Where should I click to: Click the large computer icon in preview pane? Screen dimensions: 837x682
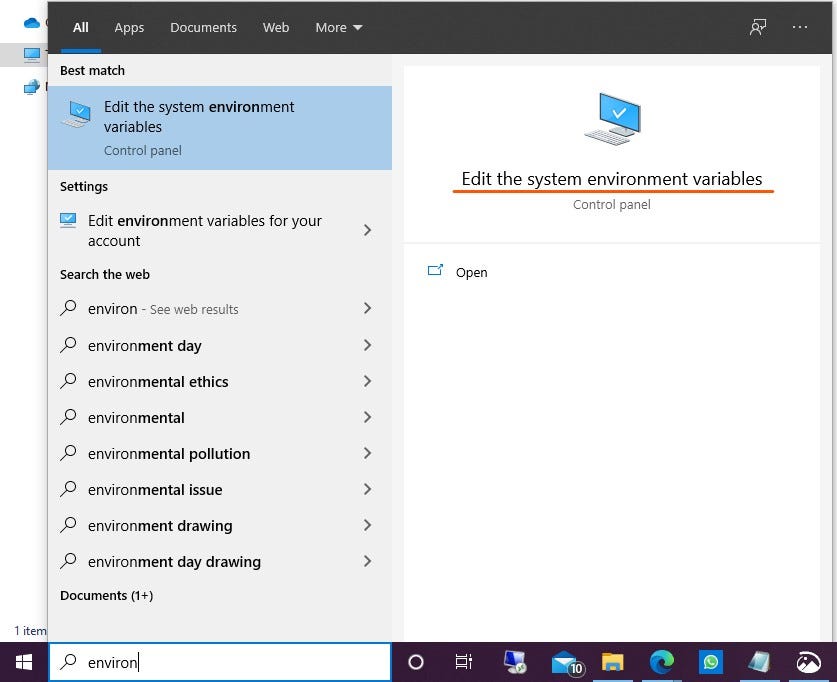coord(613,118)
